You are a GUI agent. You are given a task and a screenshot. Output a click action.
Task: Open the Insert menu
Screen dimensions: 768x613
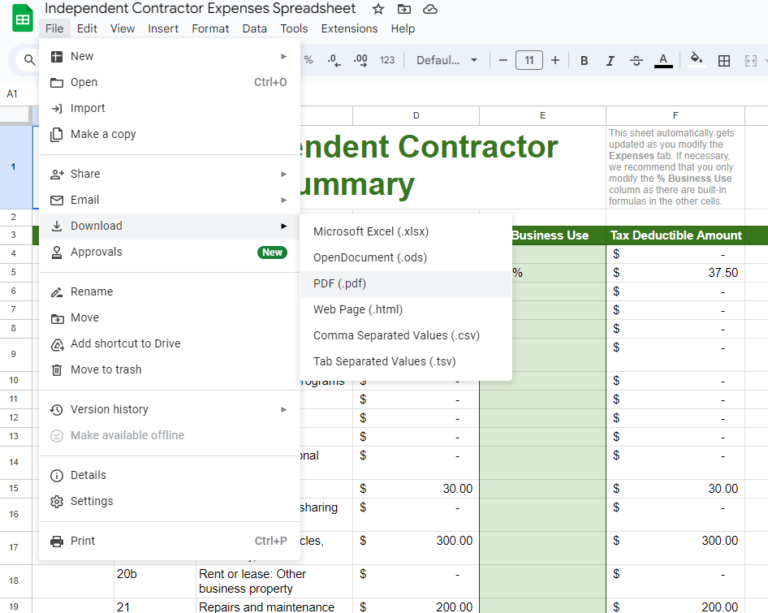coord(163,28)
